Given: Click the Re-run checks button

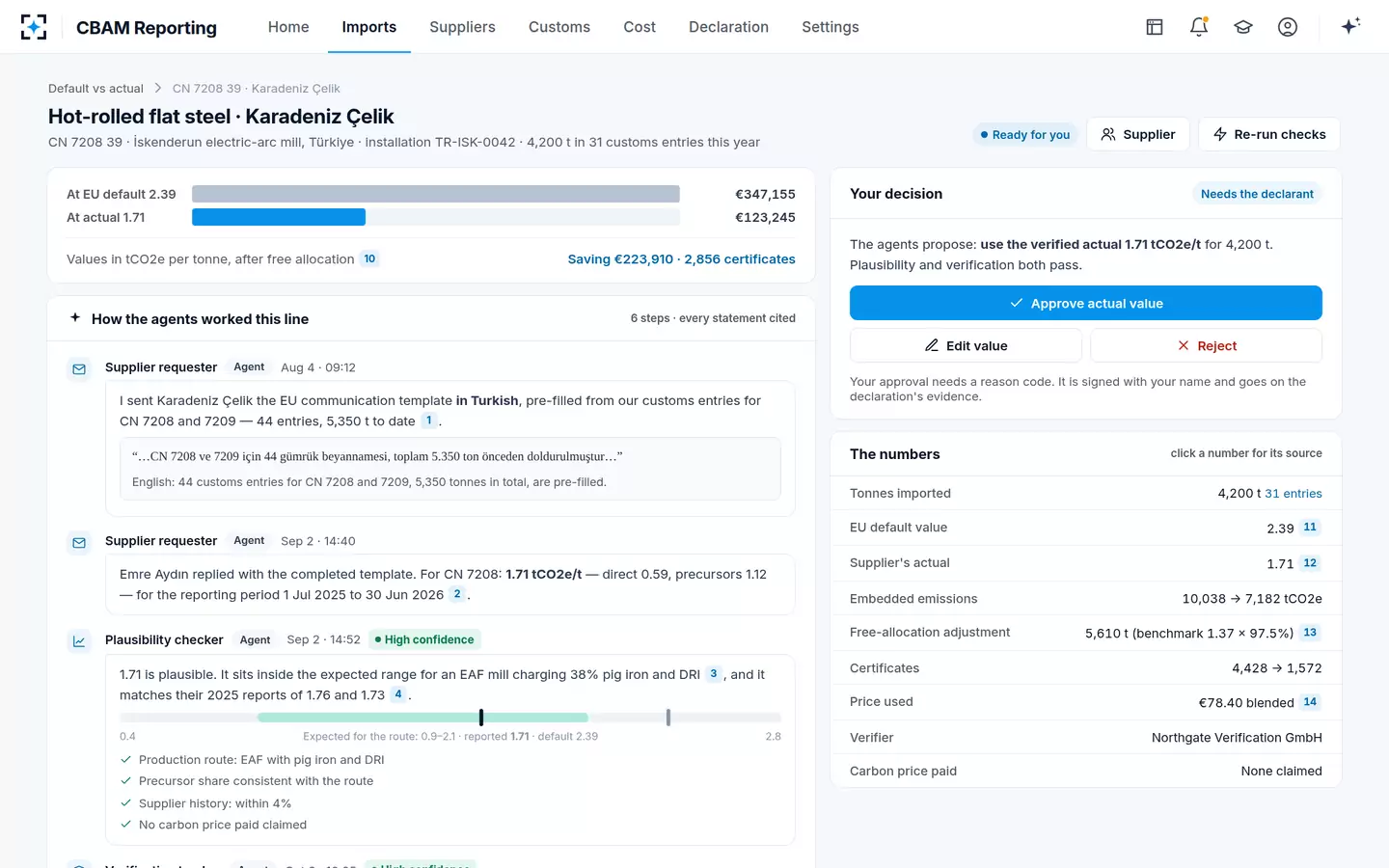Looking at the screenshot, I should pos(1269,134).
